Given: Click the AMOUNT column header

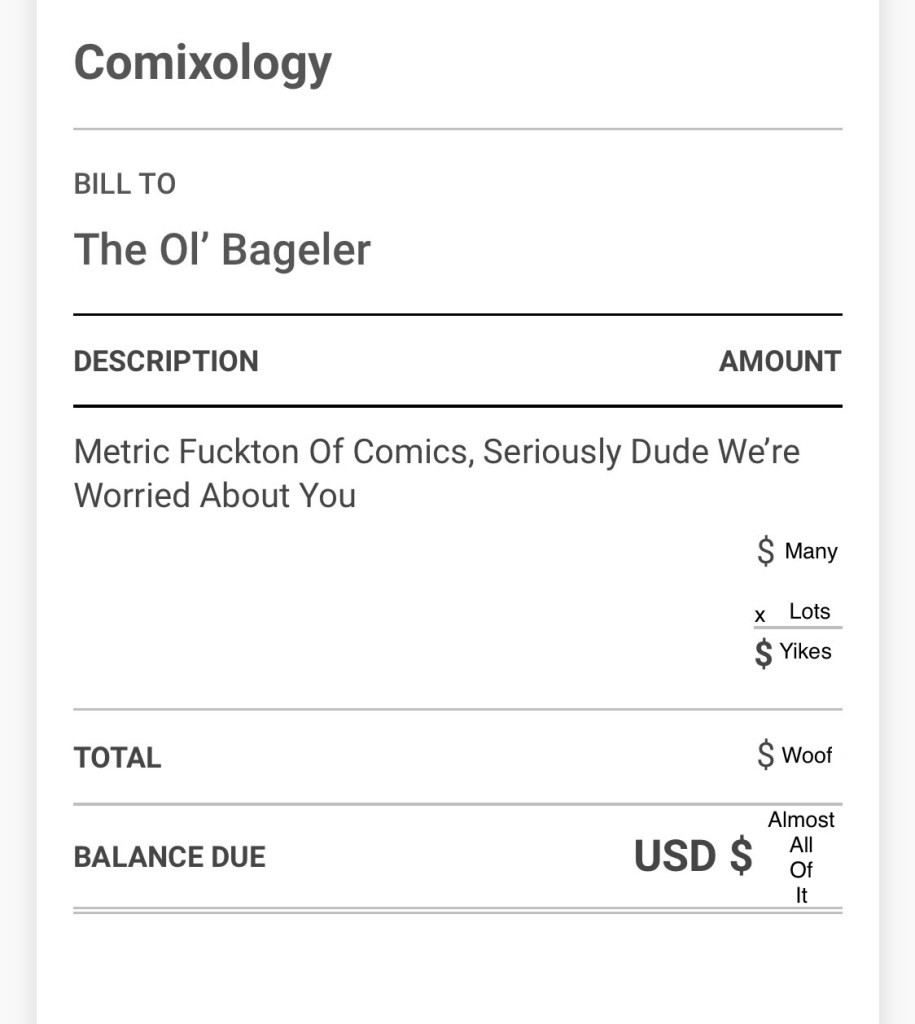Looking at the screenshot, I should coord(779,361).
